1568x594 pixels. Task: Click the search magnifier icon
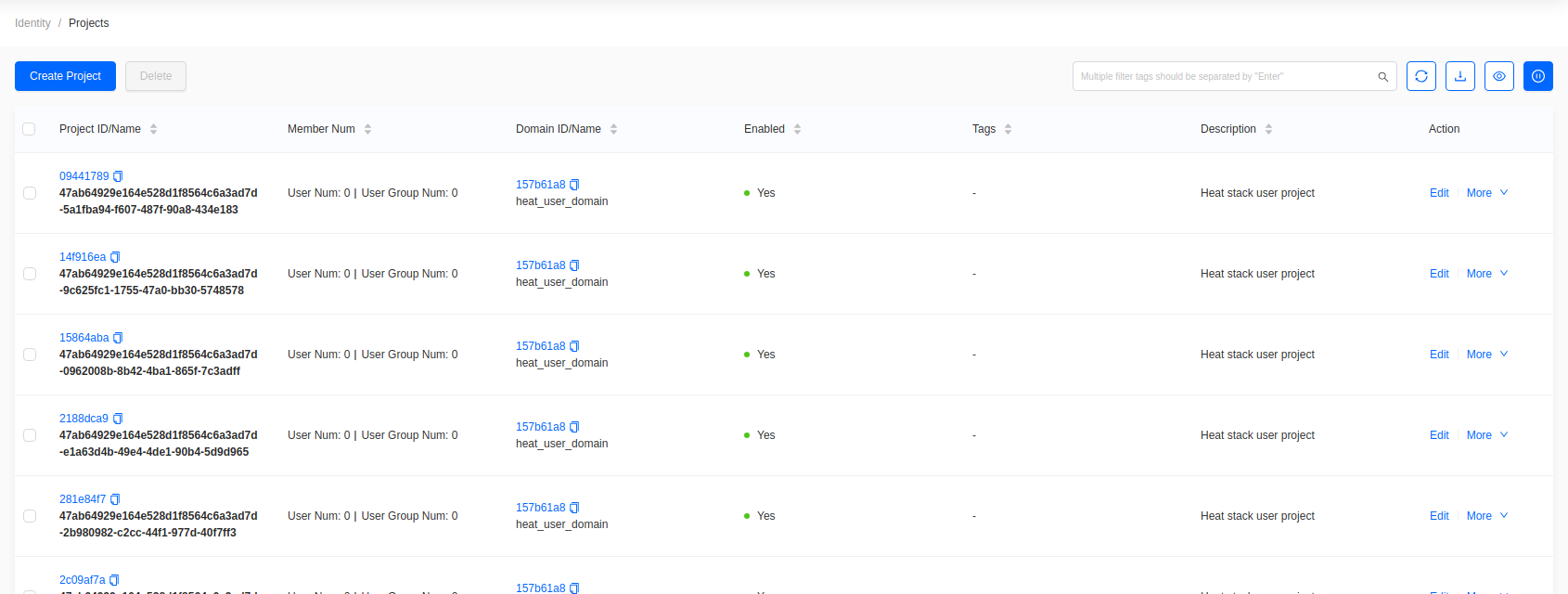click(x=1382, y=77)
